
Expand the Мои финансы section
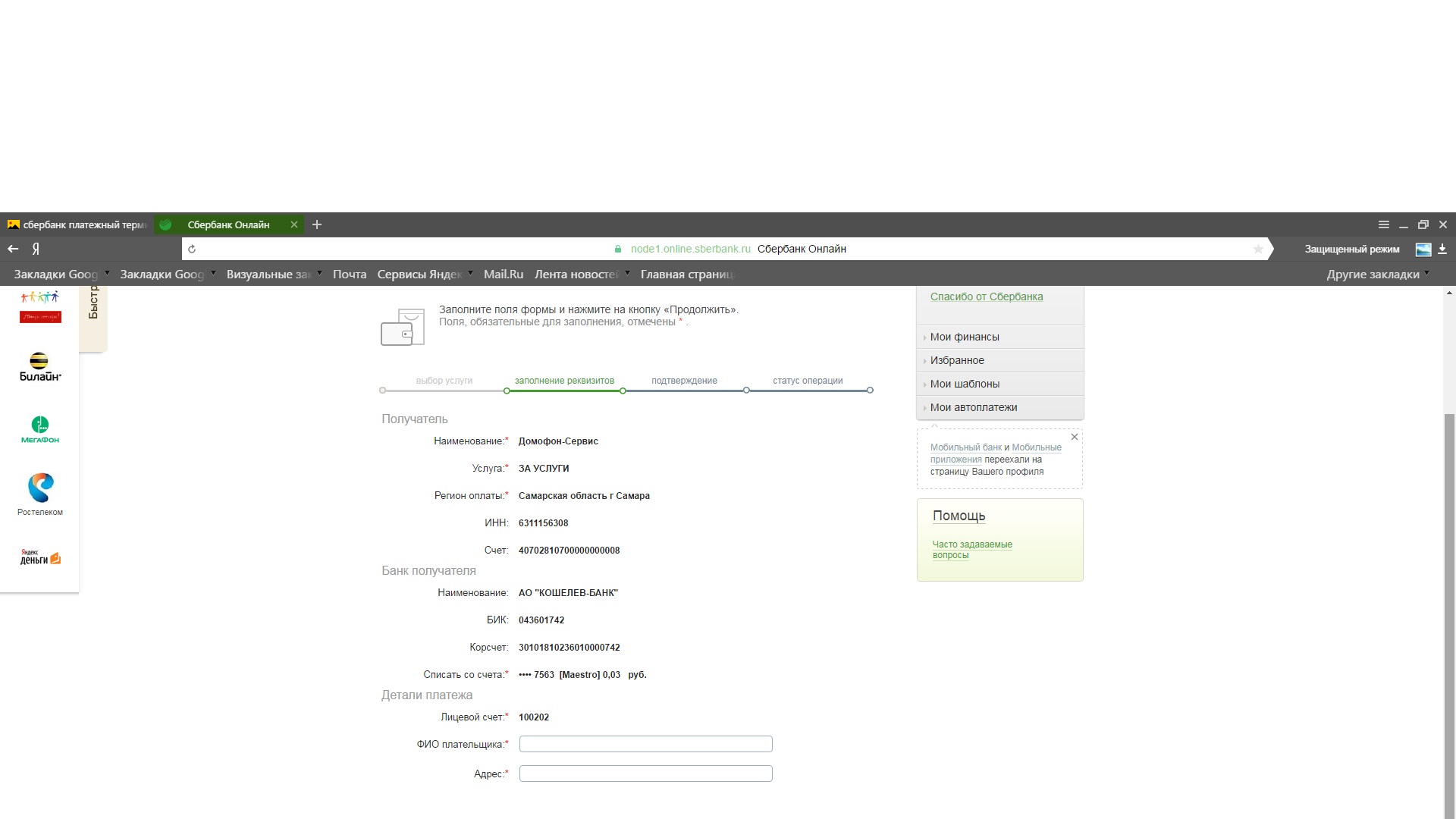965,337
